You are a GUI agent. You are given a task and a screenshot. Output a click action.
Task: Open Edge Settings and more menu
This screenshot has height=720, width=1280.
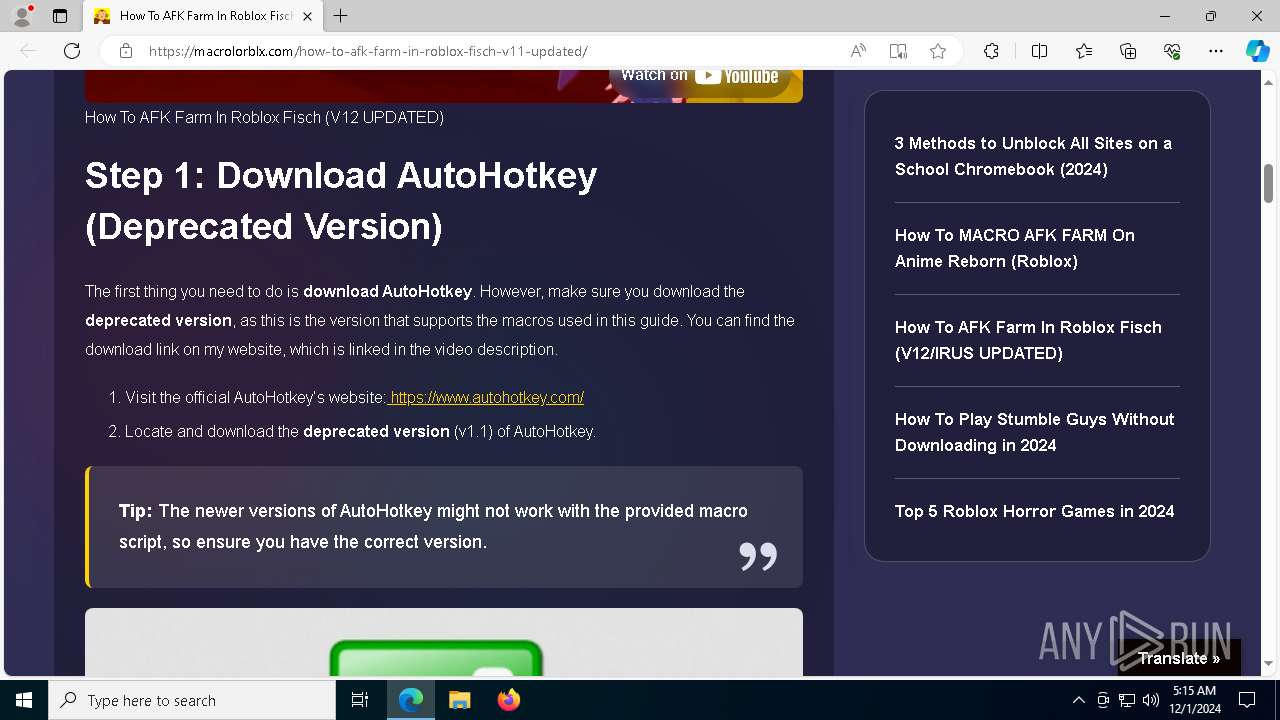pos(1216,51)
